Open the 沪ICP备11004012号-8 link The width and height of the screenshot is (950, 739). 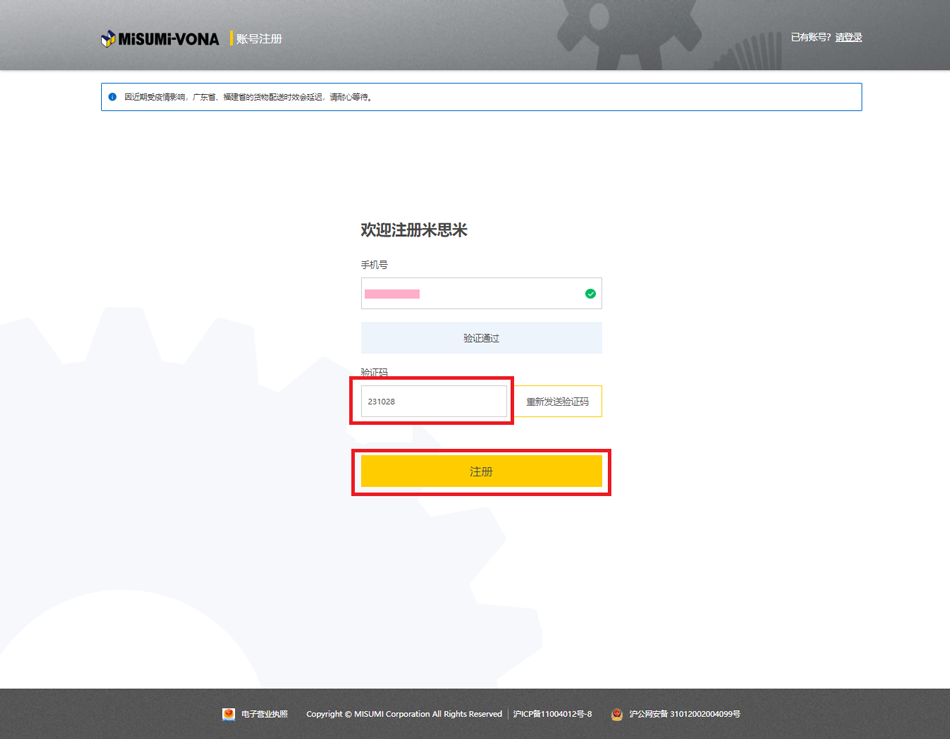coord(552,714)
